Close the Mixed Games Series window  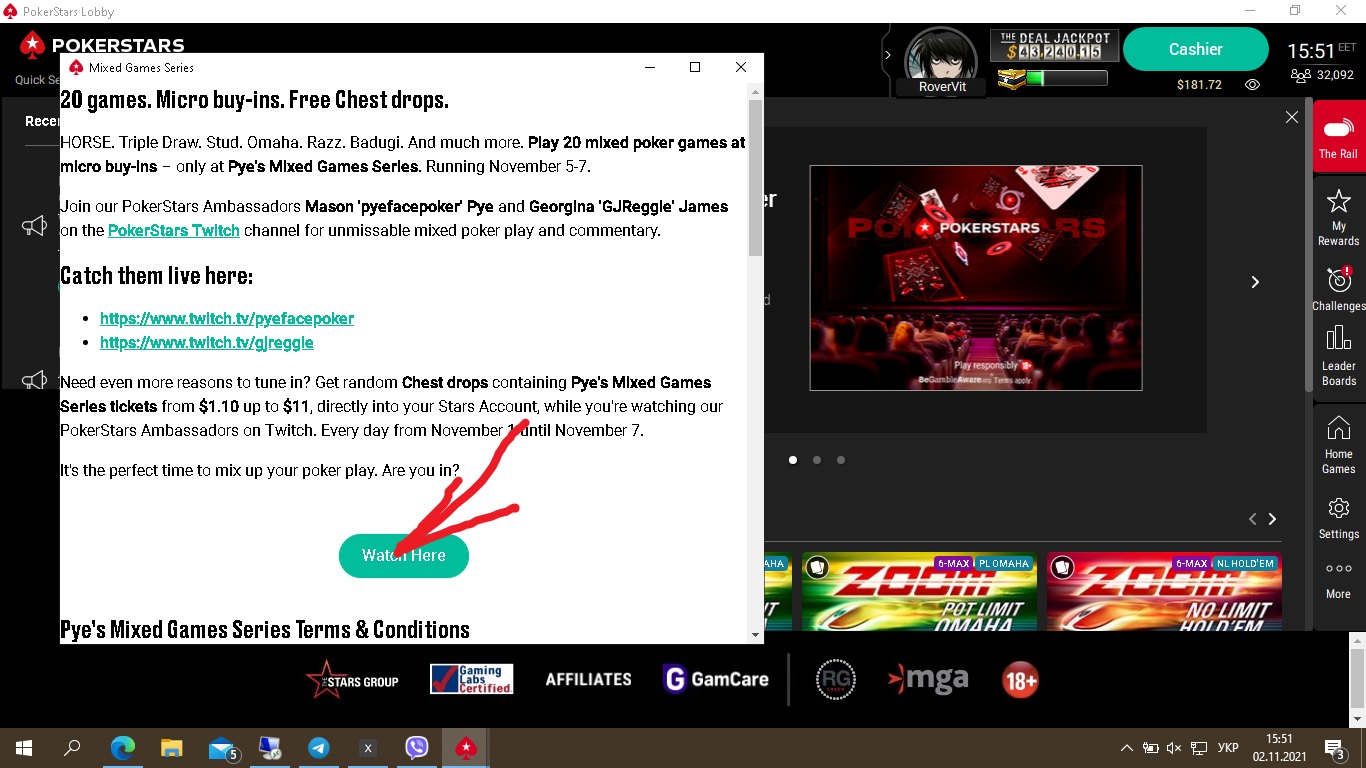point(740,67)
